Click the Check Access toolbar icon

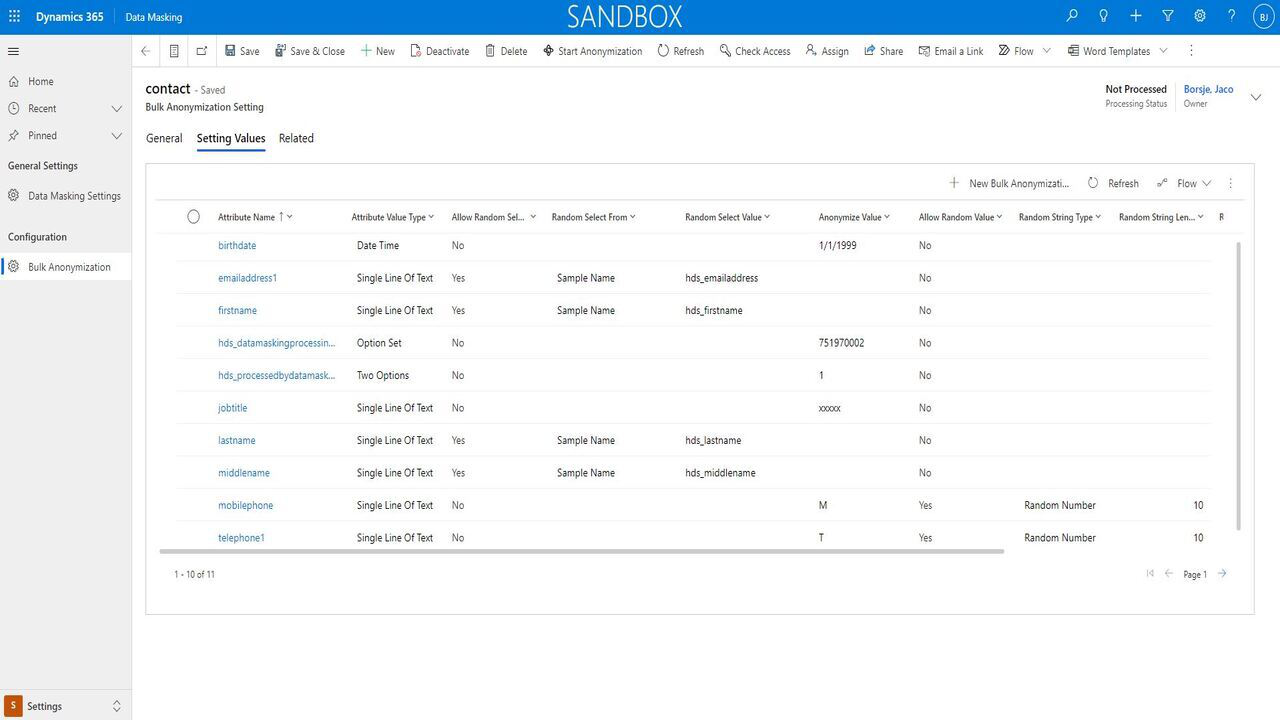pos(725,51)
